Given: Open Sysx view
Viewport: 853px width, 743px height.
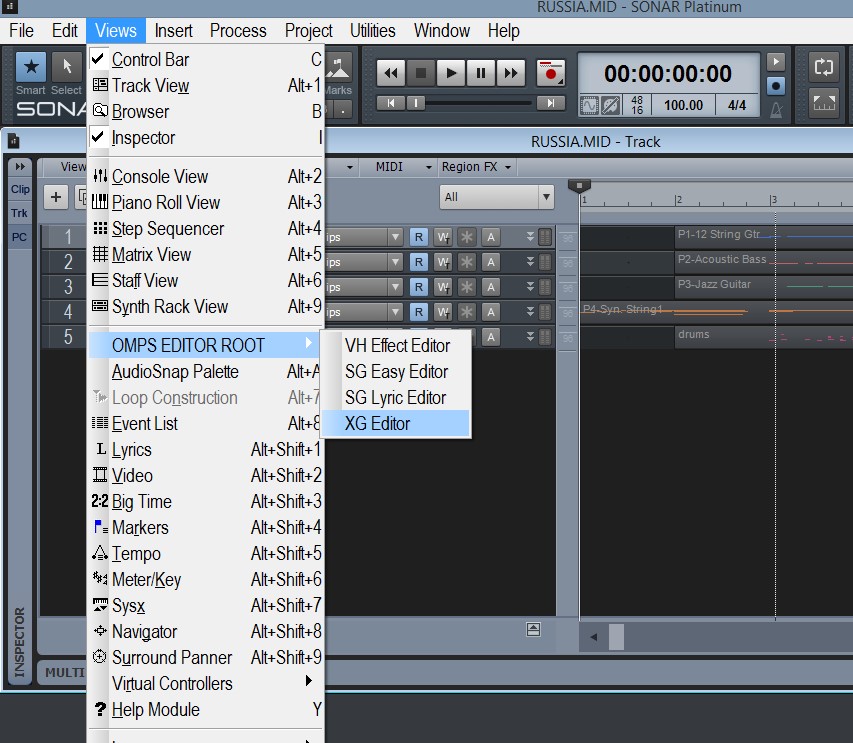Looking at the screenshot, I should coord(206,605).
